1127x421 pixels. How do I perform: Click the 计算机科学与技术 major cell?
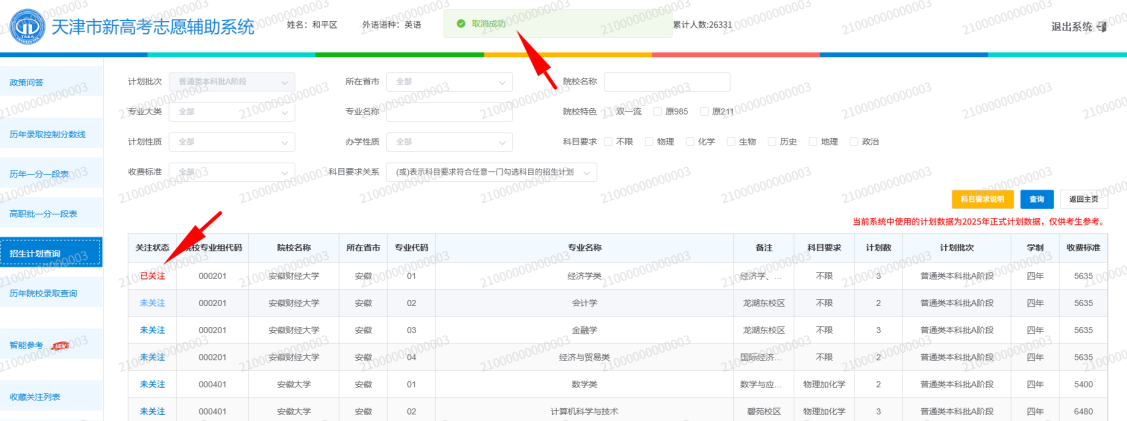pos(584,412)
